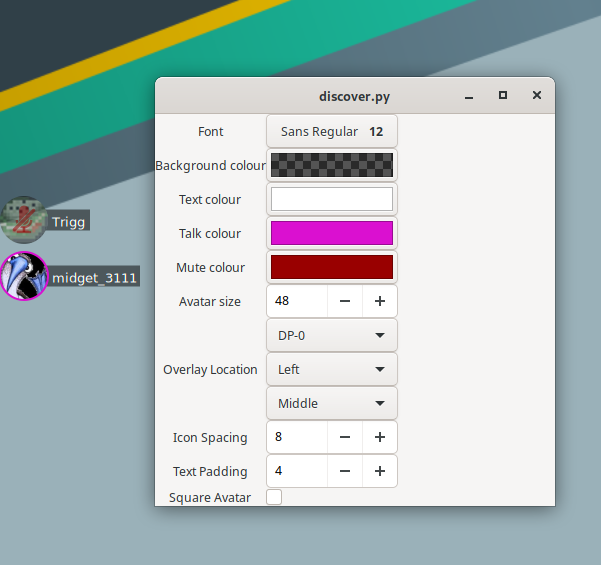Pick a new Background colour swatch

332,165
